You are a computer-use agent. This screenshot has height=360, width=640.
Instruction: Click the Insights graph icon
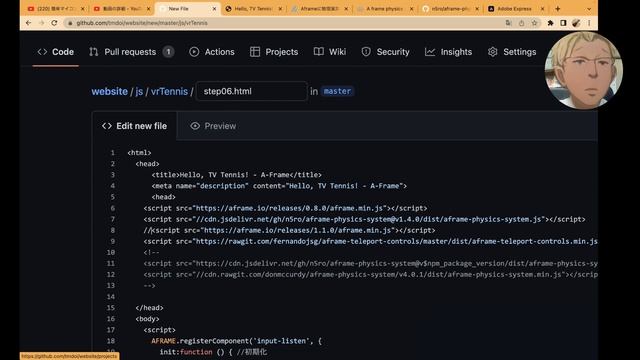[x=430, y=52]
